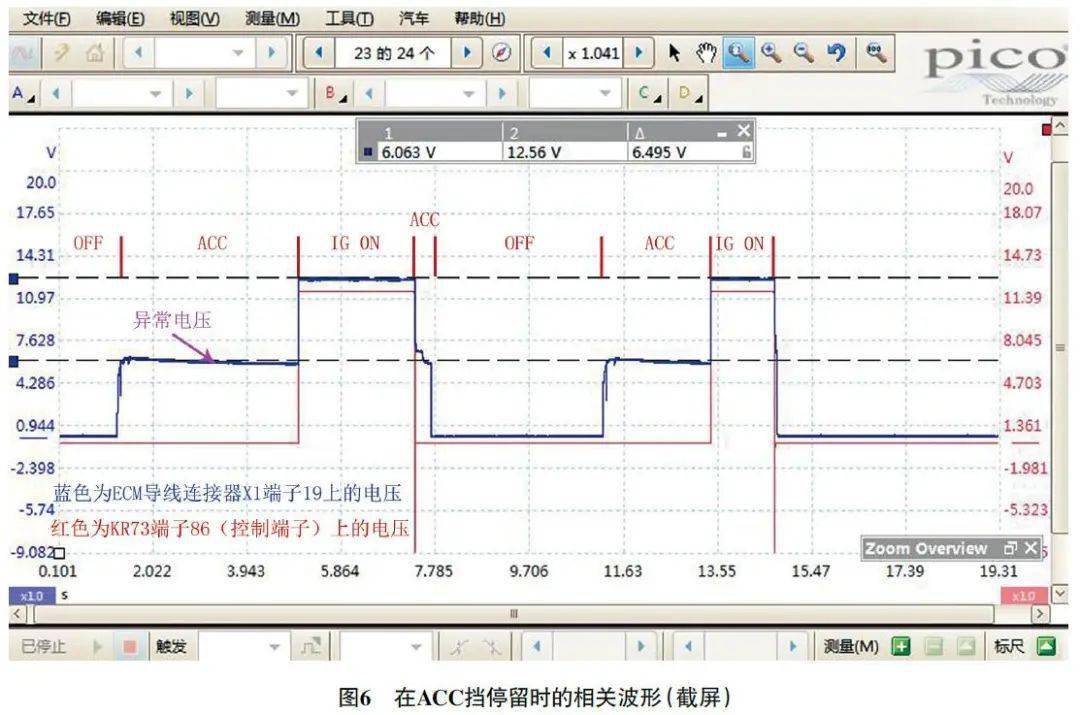Image resolution: width=1080 pixels, height=715 pixels.
Task: Click the pencil persistence mode icon
Action: pyautogui.click(x=61, y=53)
